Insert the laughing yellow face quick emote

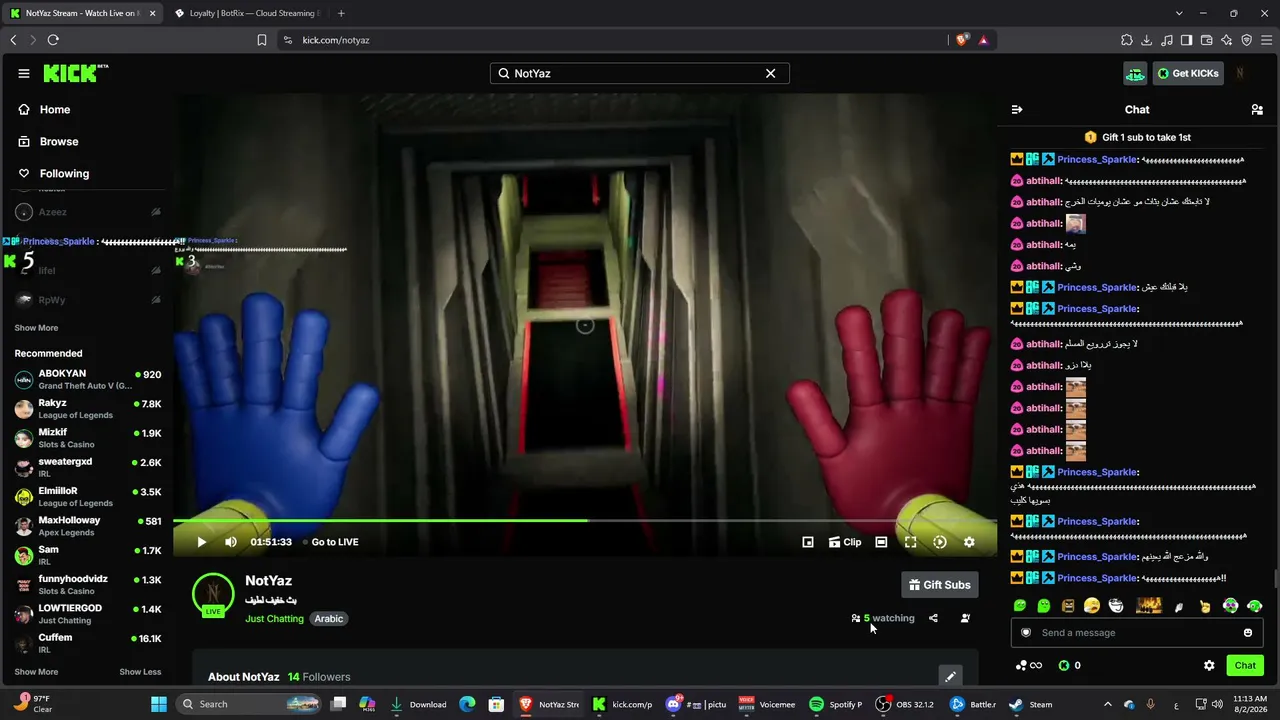[1092, 605]
